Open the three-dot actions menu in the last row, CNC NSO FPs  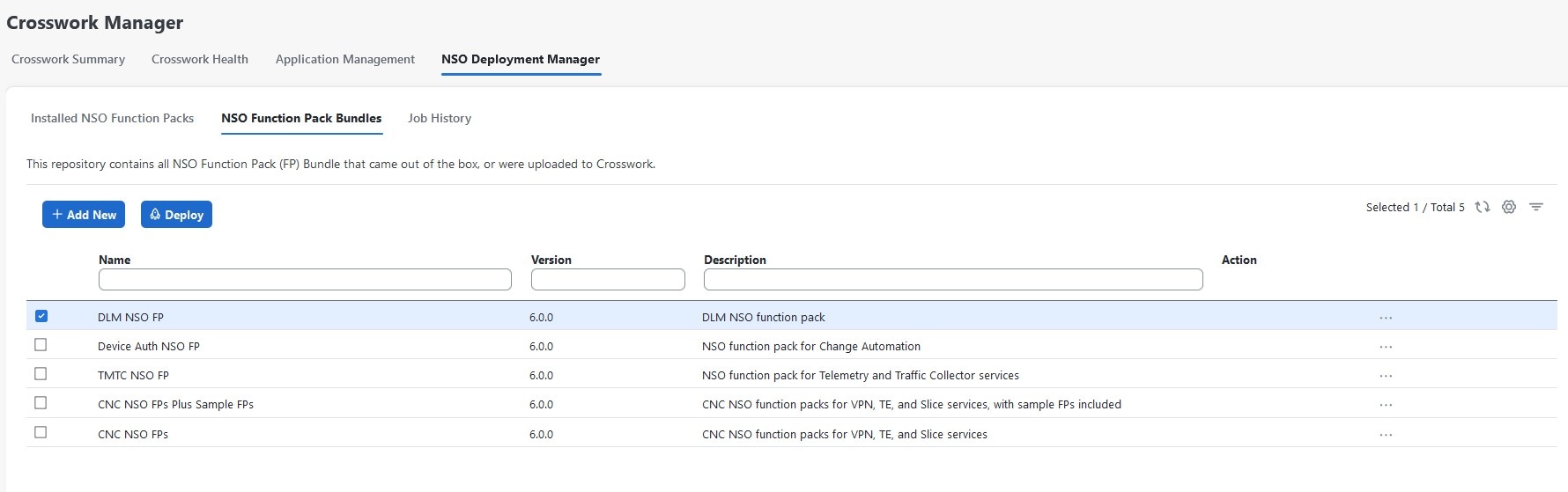(x=1386, y=435)
